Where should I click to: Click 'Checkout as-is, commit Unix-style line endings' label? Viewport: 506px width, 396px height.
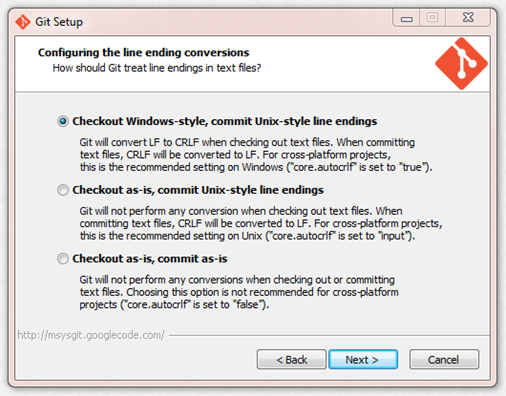coord(198,190)
